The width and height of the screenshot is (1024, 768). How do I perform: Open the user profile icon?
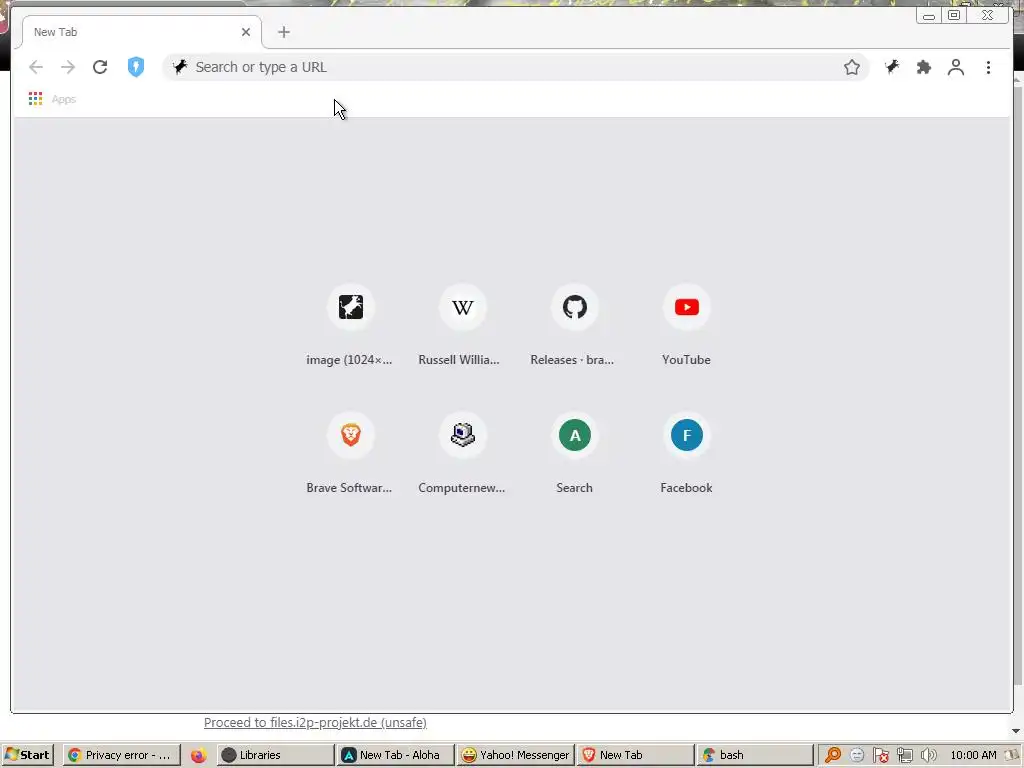[956, 67]
